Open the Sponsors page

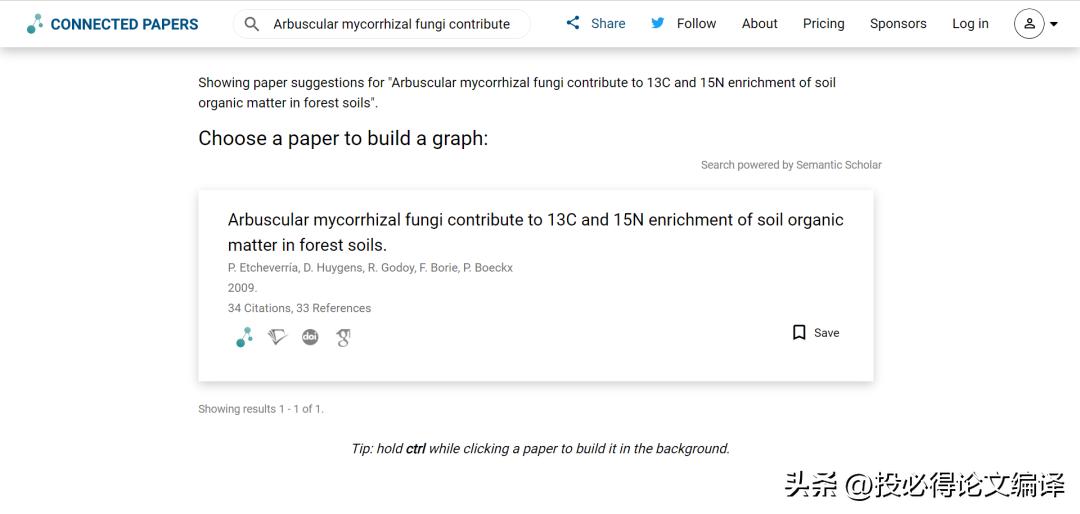click(x=898, y=23)
